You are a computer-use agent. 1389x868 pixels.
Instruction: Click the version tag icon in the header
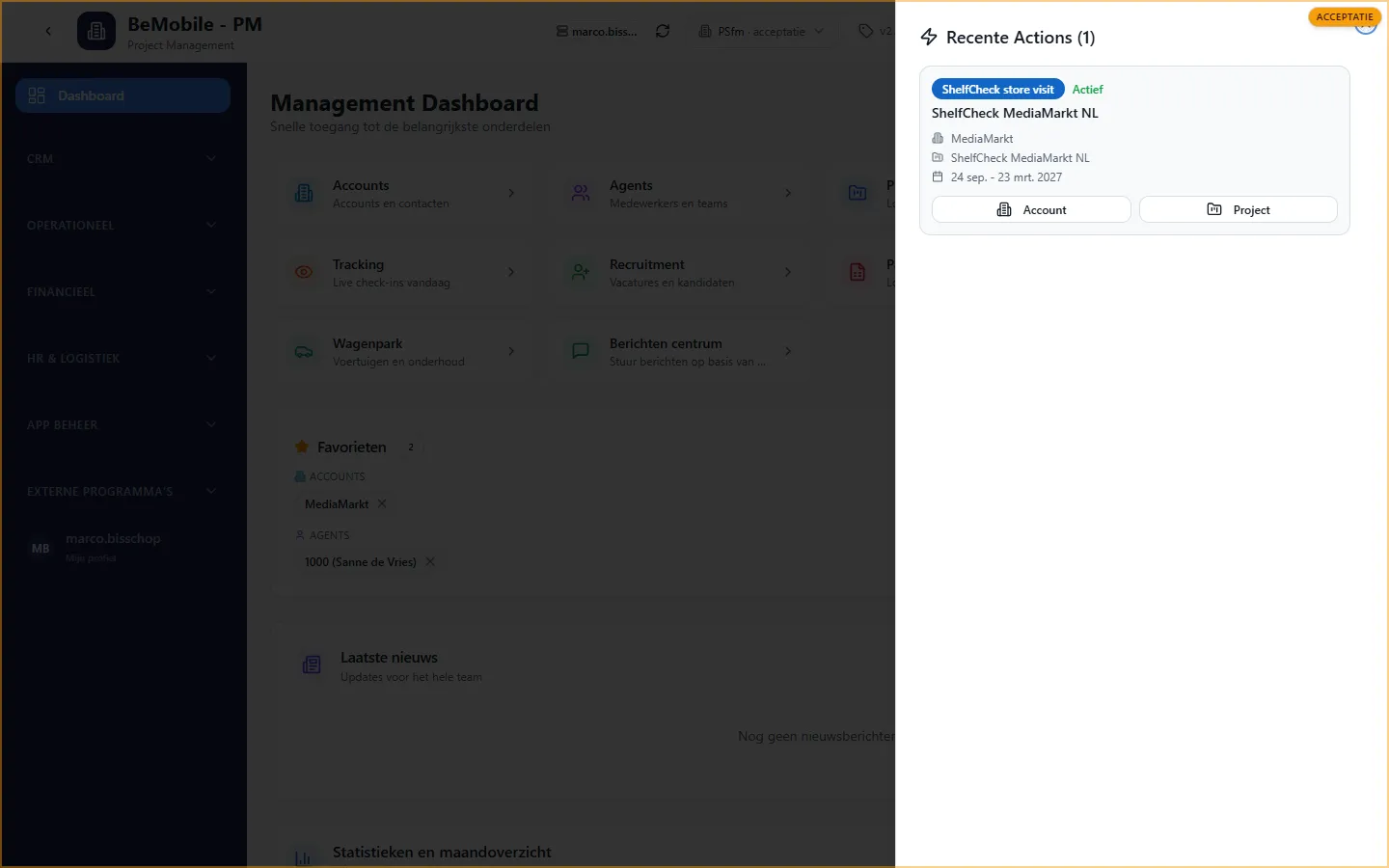(x=865, y=31)
